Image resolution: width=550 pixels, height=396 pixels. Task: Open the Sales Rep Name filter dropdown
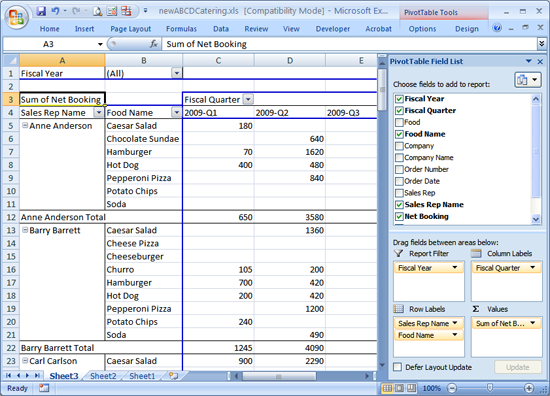pos(99,113)
